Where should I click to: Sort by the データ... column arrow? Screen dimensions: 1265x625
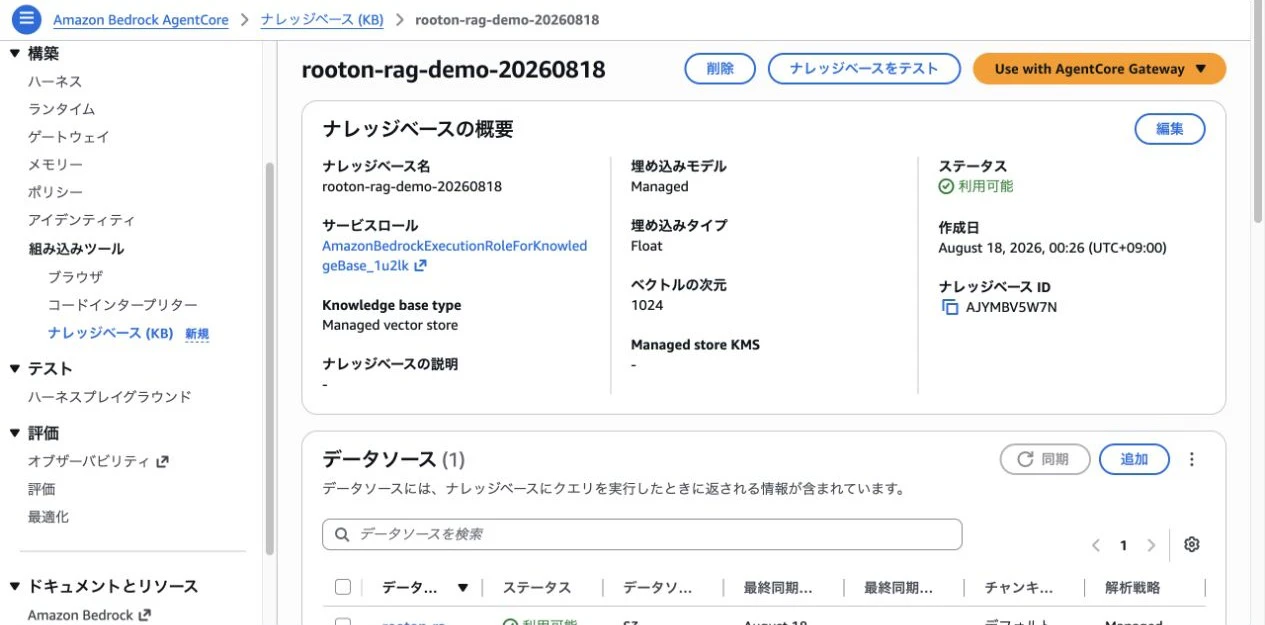[462, 588]
